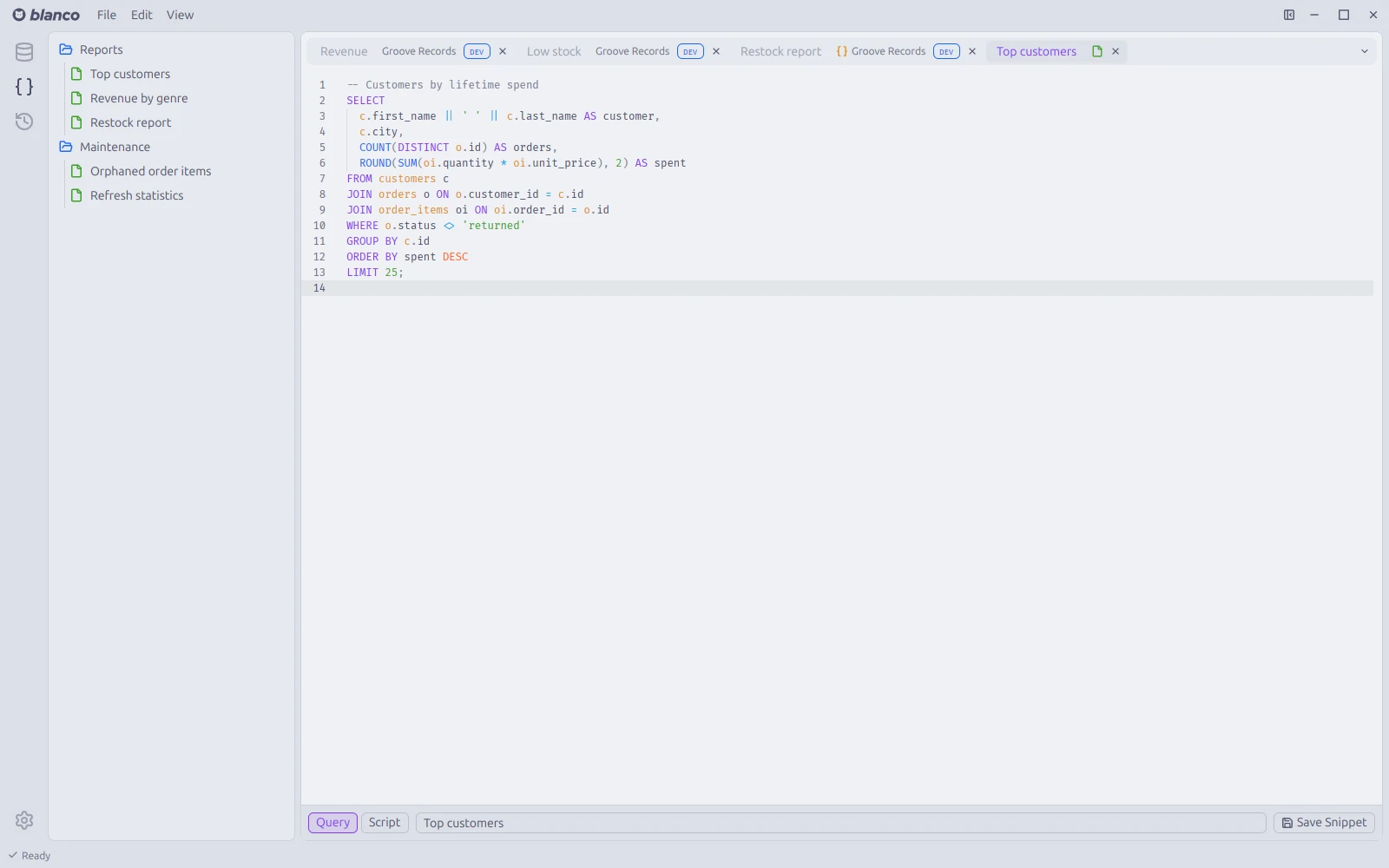
Task: Close the Revenue tab
Action: (x=503, y=51)
